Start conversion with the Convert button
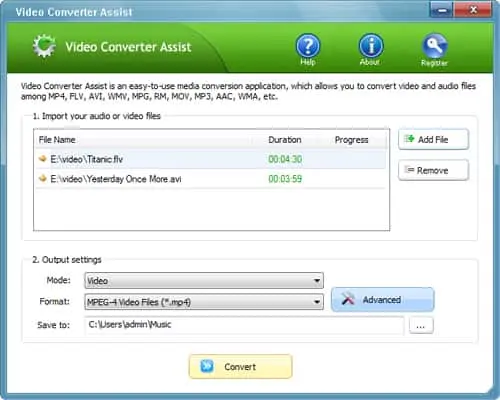Image resolution: width=500 pixels, height=400 pixels. coord(241,366)
